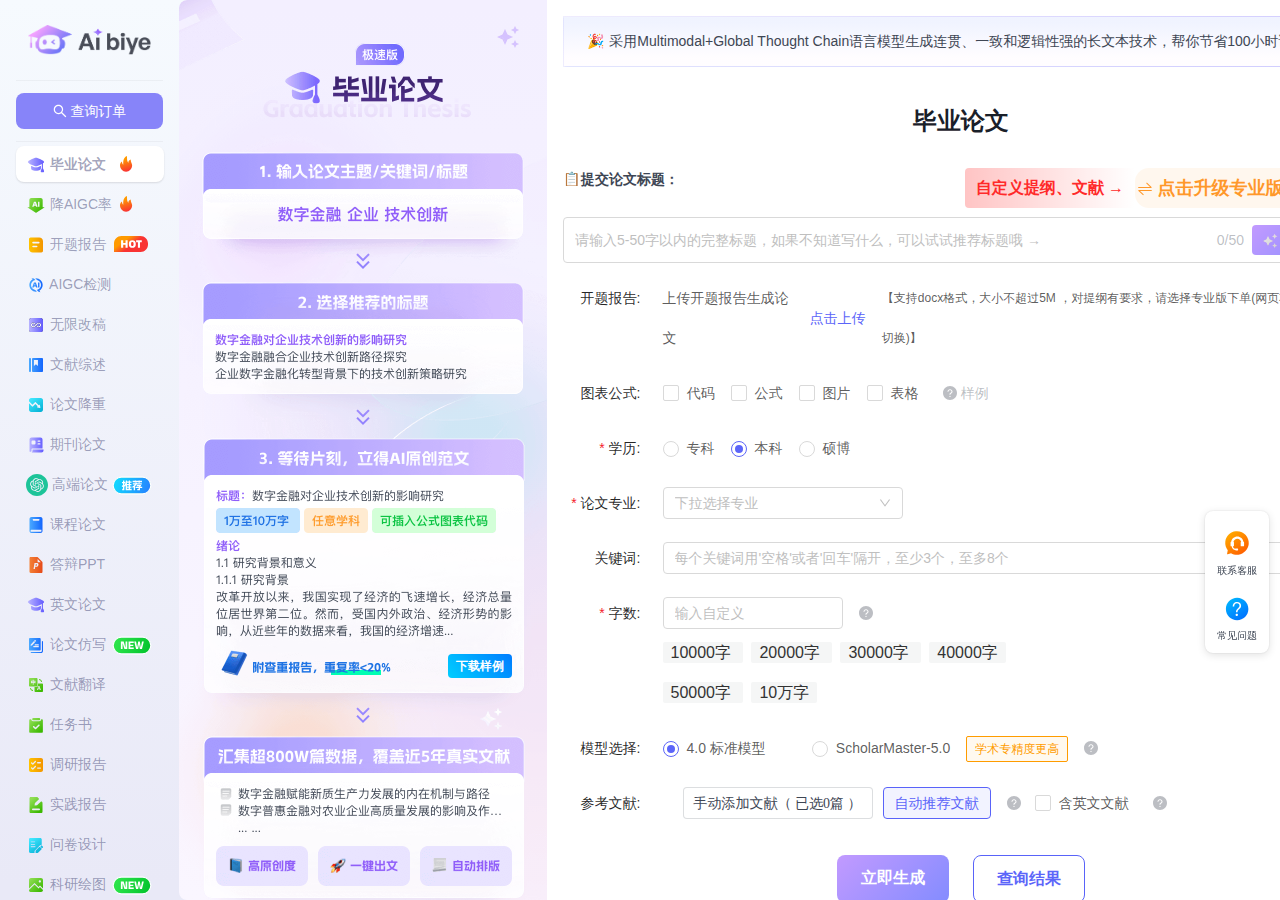Viewport: 1280px width, 900px height.
Task: Click the 调研报告 sidebar icon
Action: 36,764
